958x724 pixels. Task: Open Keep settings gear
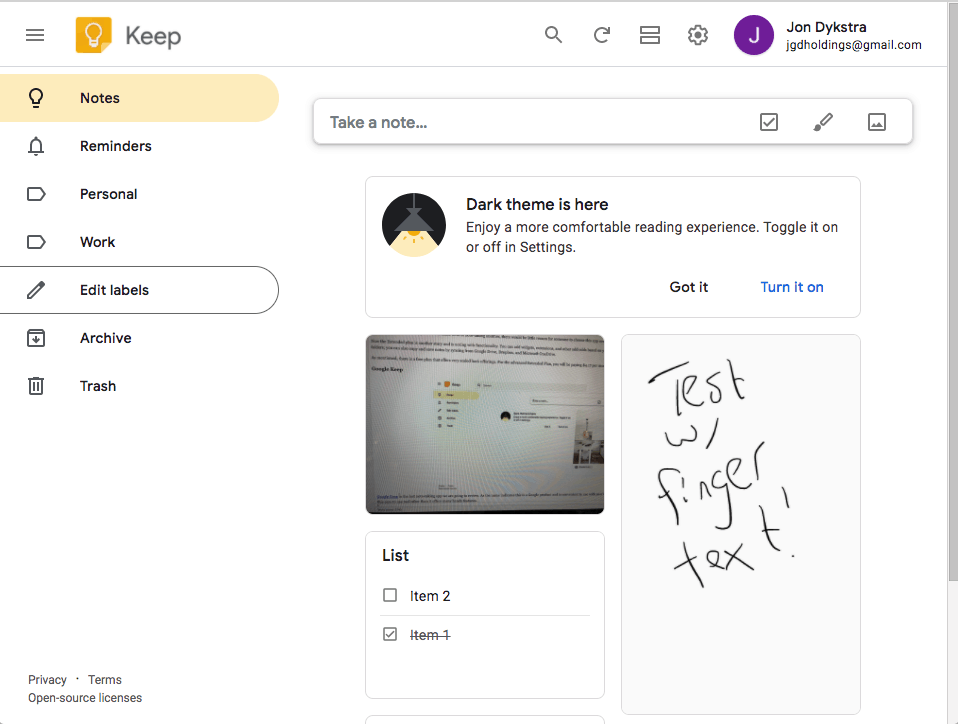pyautogui.click(x=697, y=34)
